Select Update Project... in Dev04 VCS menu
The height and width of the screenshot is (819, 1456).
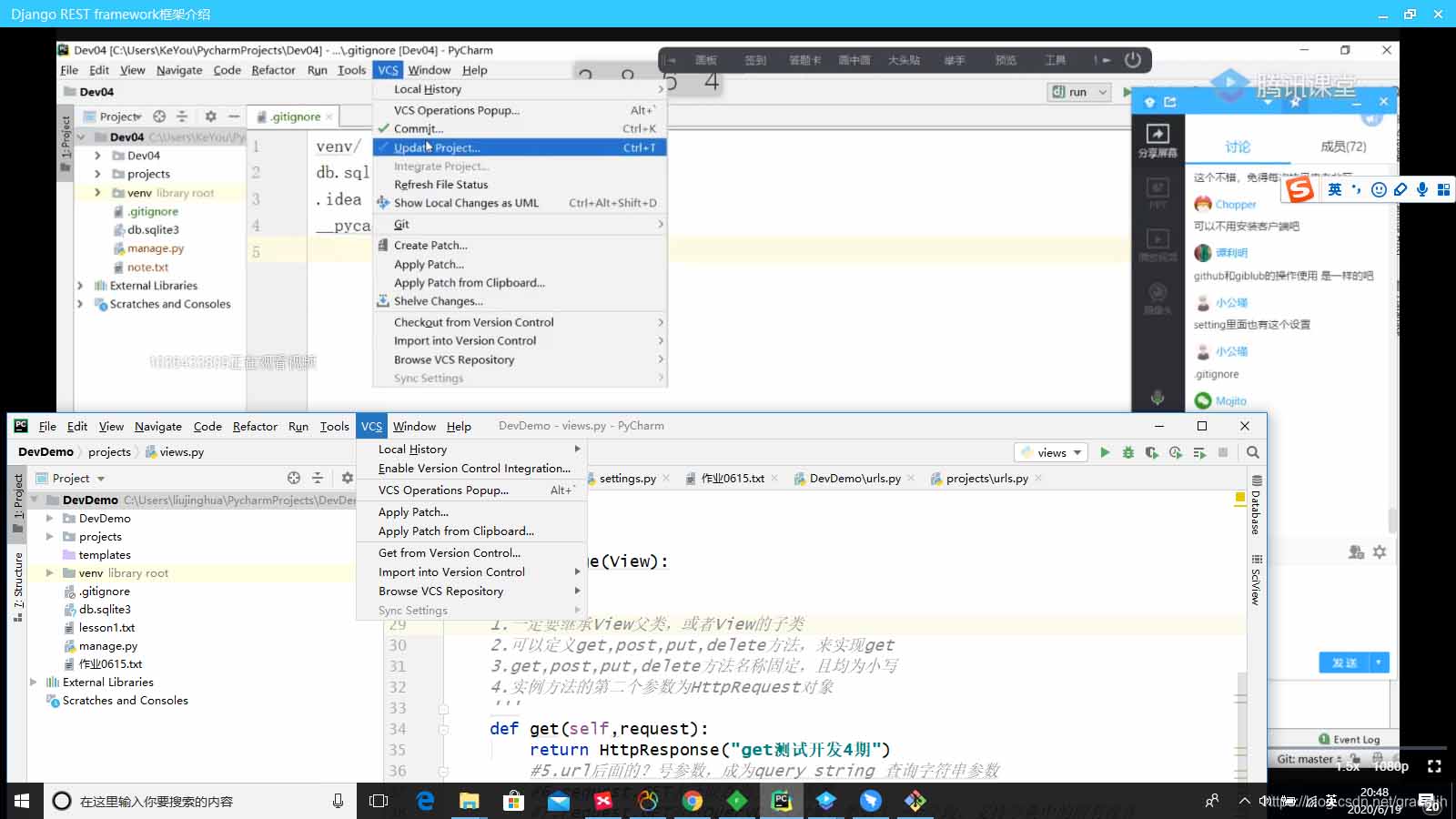pos(520,147)
